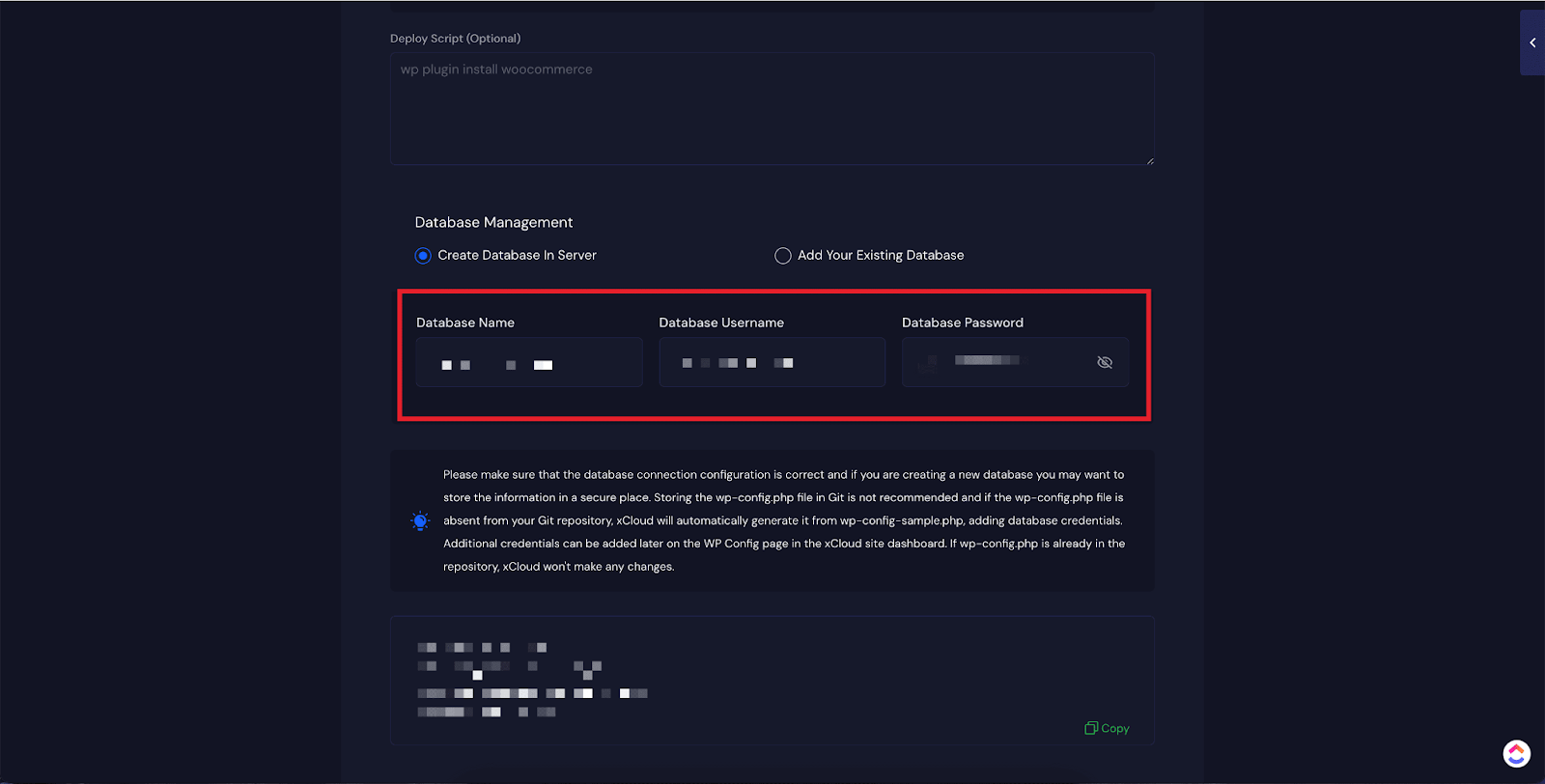Click the blurred credentials text block
1545x784 pixels.
point(531,680)
